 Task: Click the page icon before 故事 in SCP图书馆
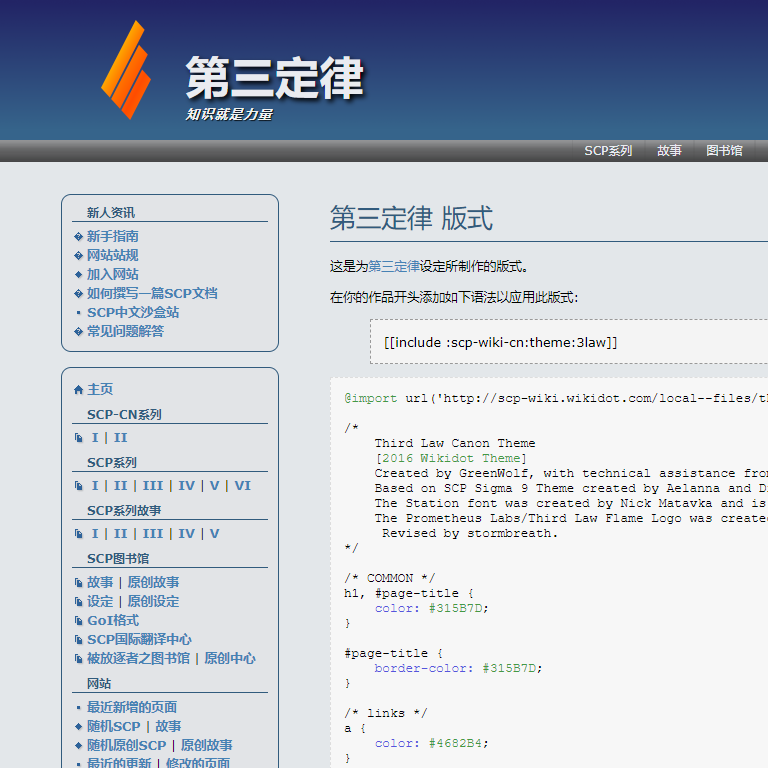point(79,583)
